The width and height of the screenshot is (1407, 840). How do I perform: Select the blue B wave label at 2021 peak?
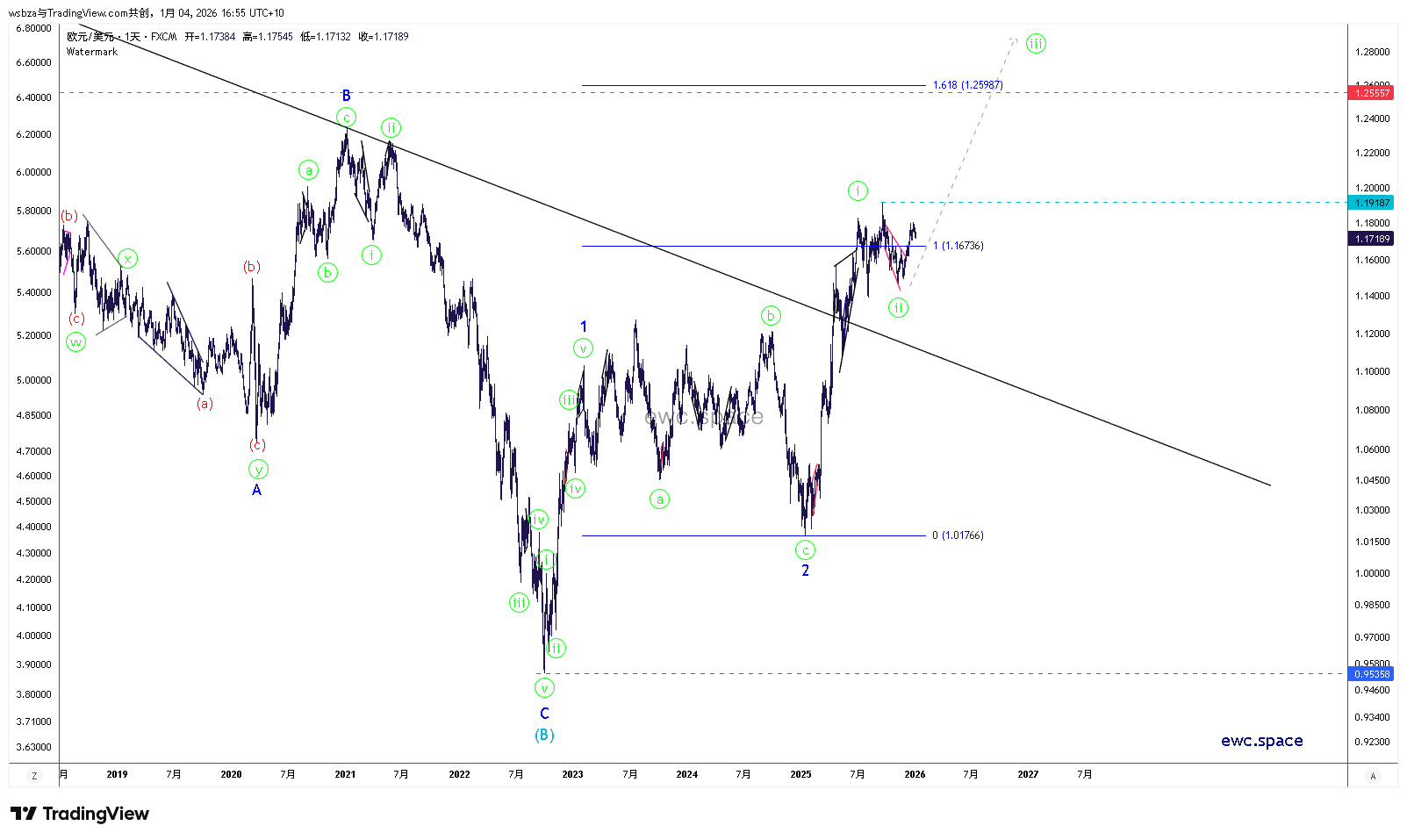pos(347,96)
